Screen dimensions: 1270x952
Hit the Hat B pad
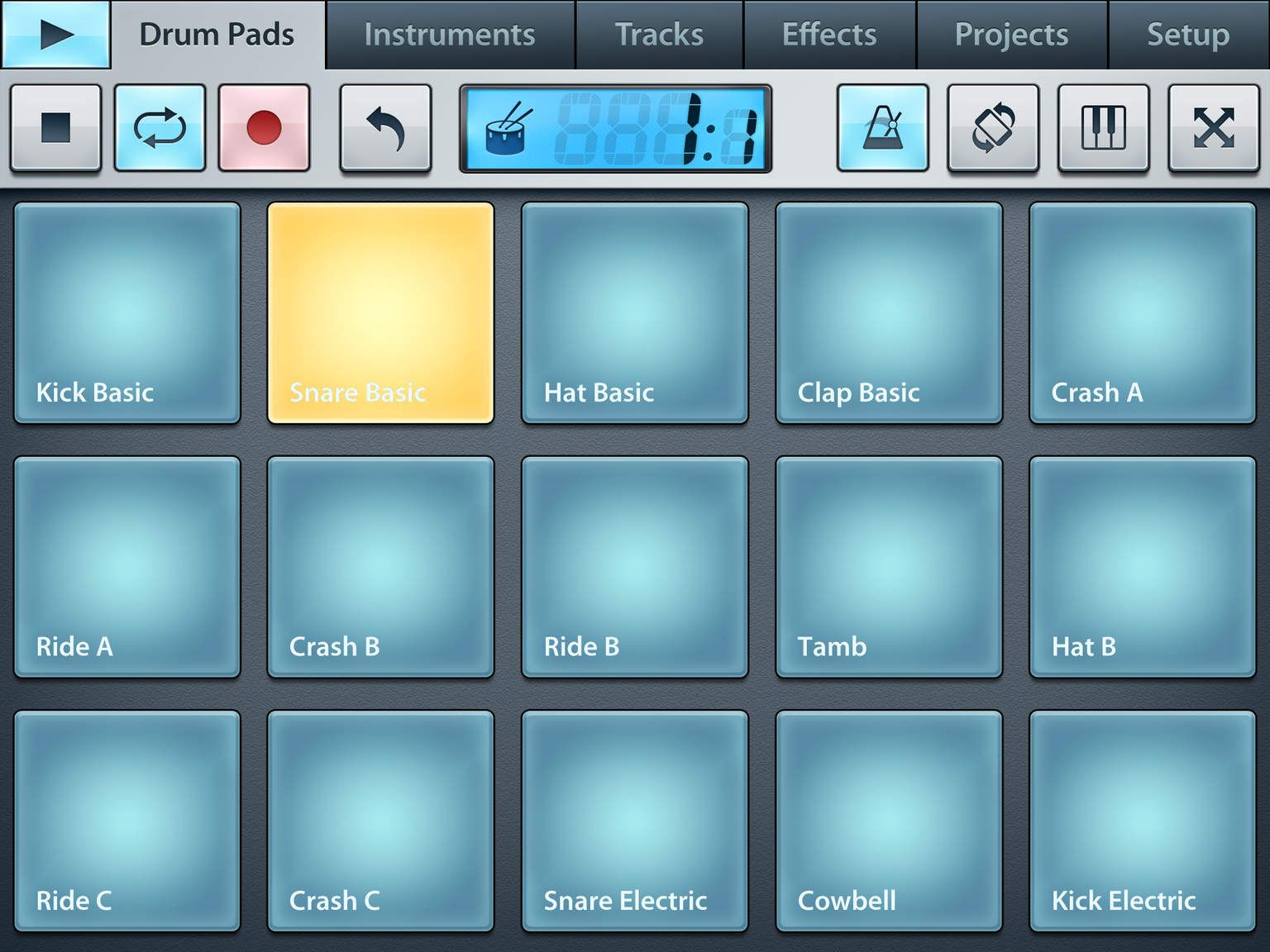tap(1143, 567)
